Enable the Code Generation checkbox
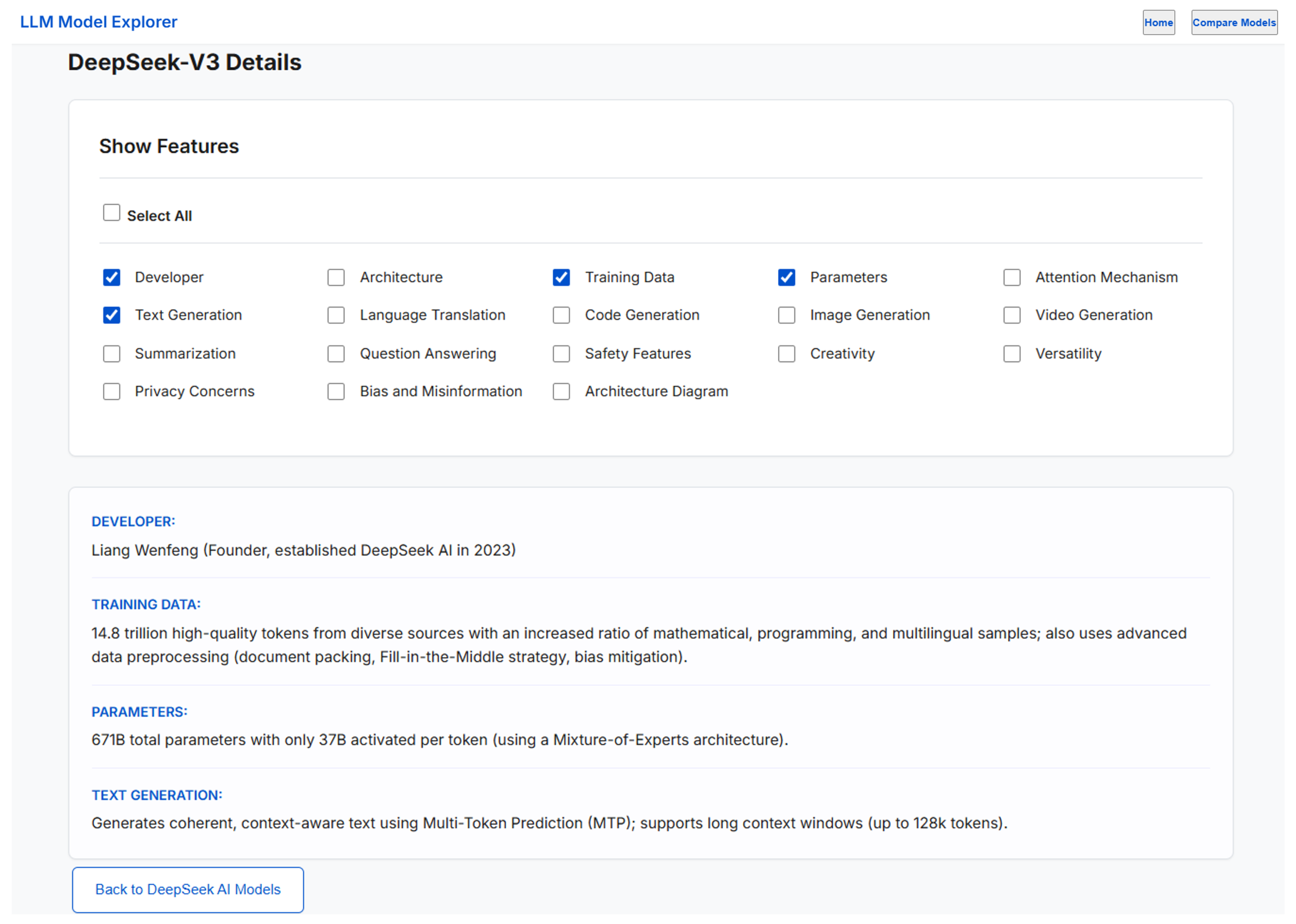Image resolution: width=1296 pixels, height=924 pixels. pyautogui.click(x=561, y=315)
